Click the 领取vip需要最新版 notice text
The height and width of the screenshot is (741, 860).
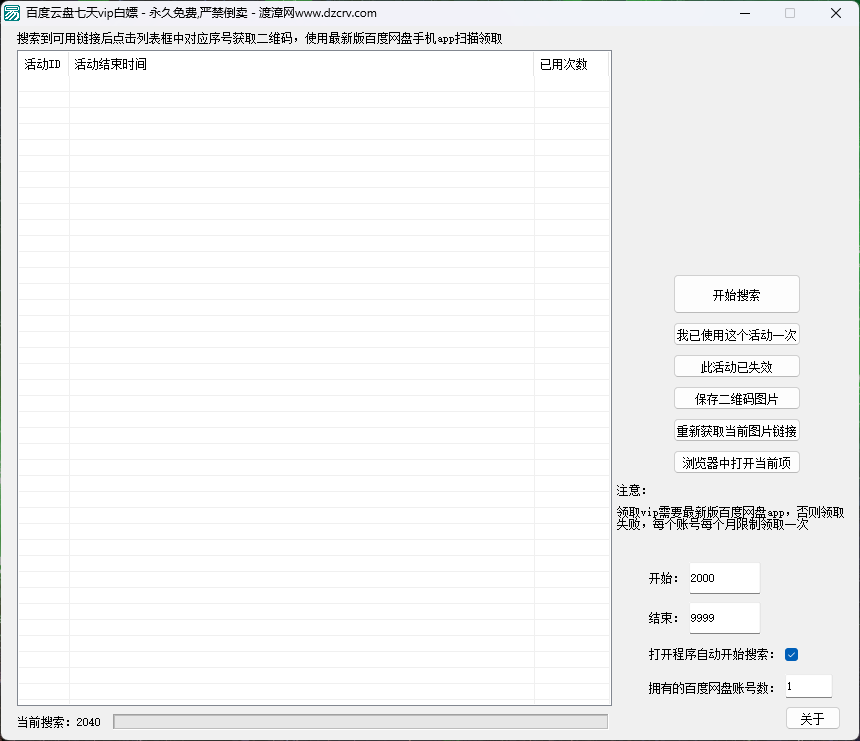(x=730, y=518)
